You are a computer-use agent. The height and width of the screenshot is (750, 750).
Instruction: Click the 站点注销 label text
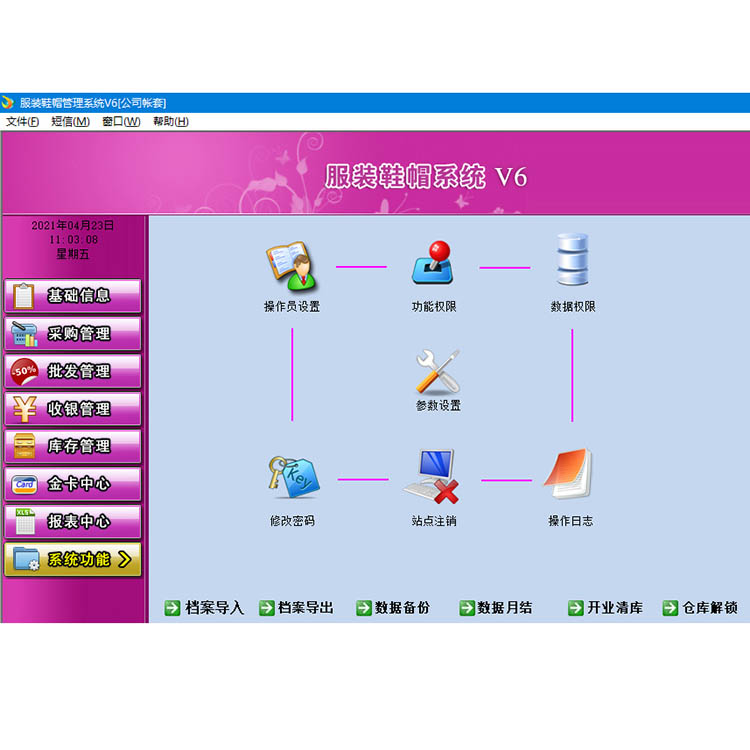tap(434, 520)
